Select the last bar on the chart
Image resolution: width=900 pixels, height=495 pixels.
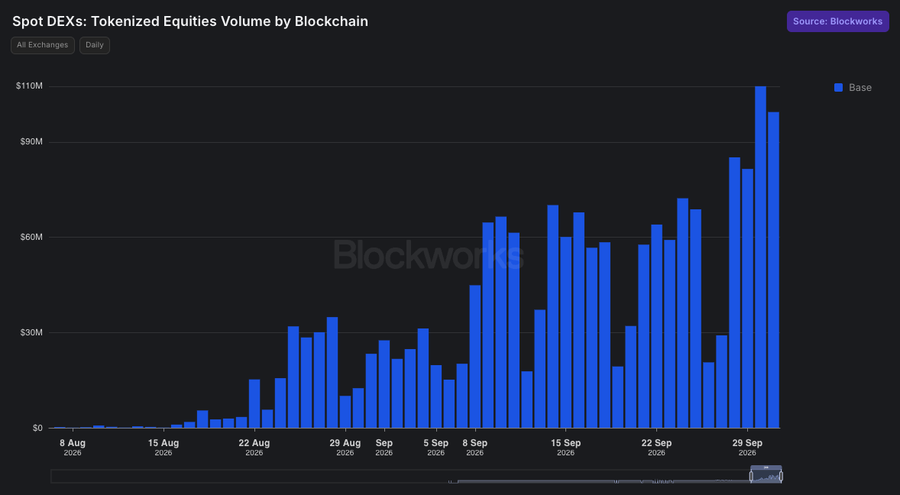coord(774,270)
